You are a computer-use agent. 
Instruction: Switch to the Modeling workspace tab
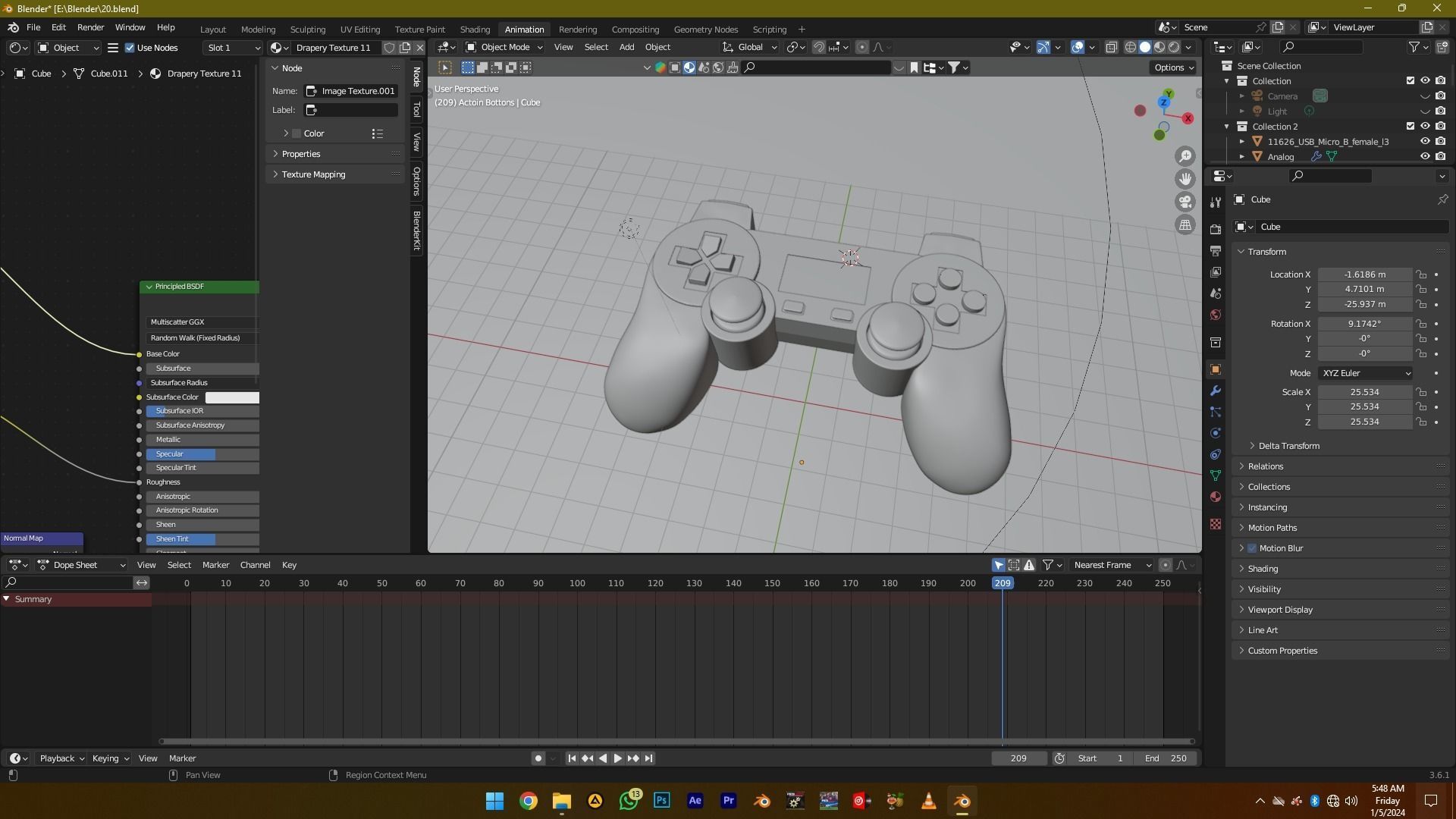[x=258, y=30]
